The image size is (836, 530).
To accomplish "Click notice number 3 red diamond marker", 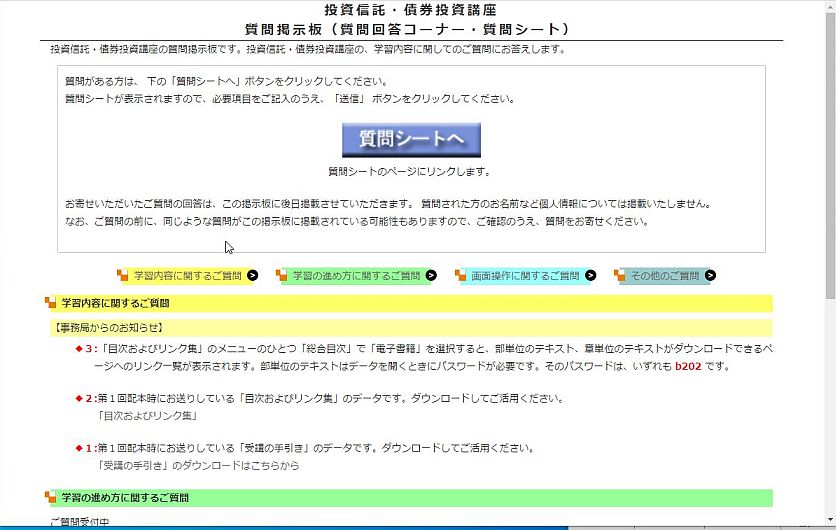I will click(79, 349).
